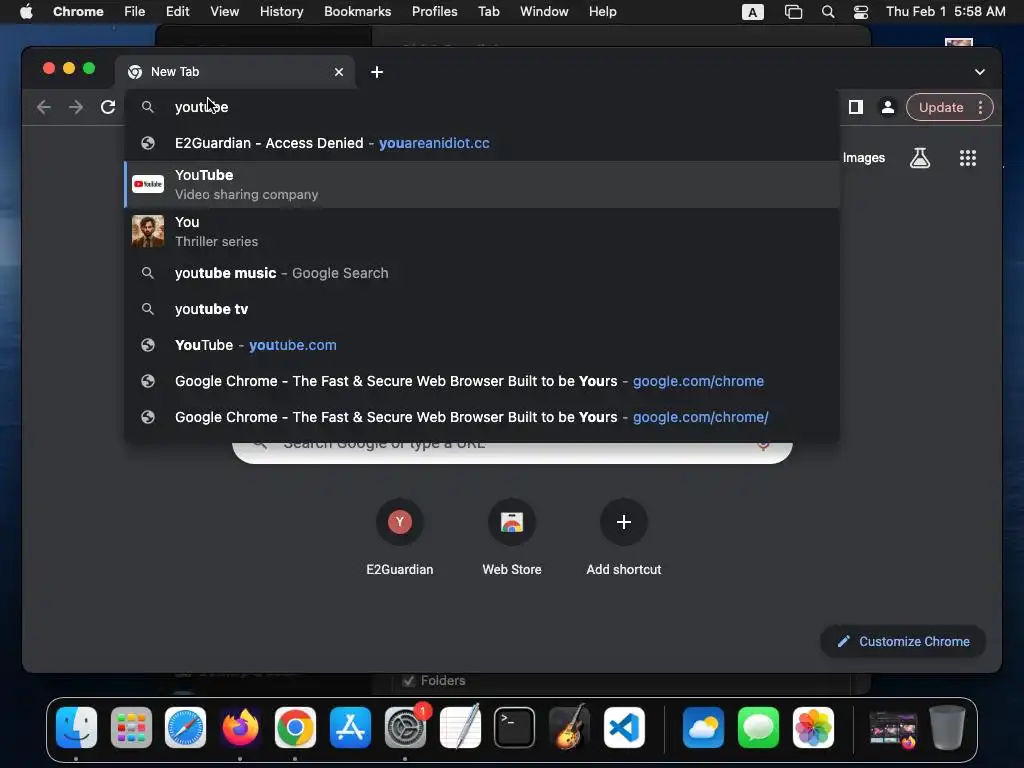This screenshot has height=768, width=1024.
Task: Open the File menu
Action: point(135,11)
